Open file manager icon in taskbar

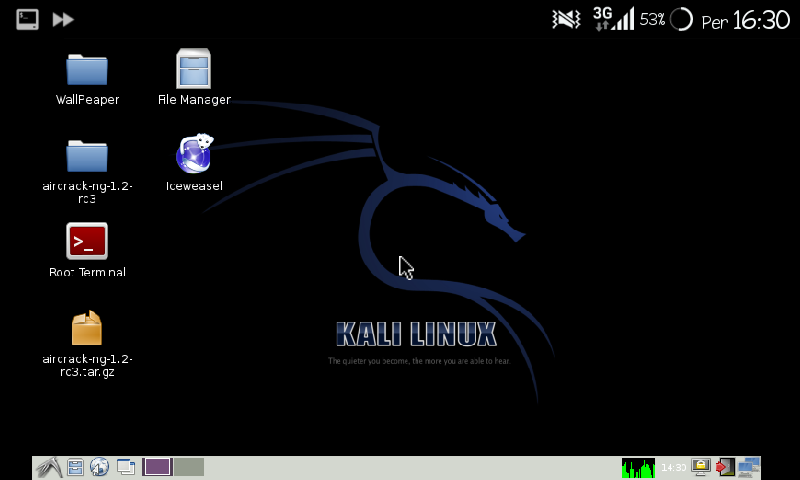[75, 467]
